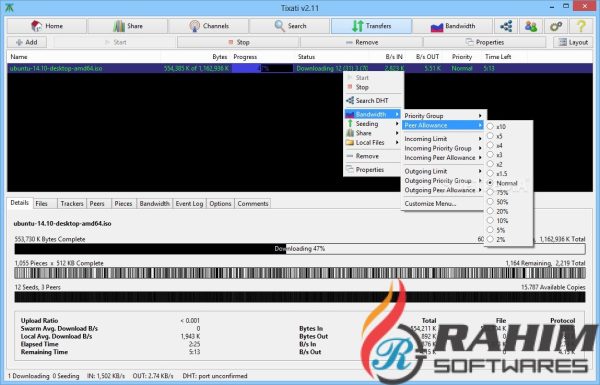Expand the Outgoing Priority Group submenu
Image resolution: width=600 pixels, height=385 pixels.
(443, 181)
